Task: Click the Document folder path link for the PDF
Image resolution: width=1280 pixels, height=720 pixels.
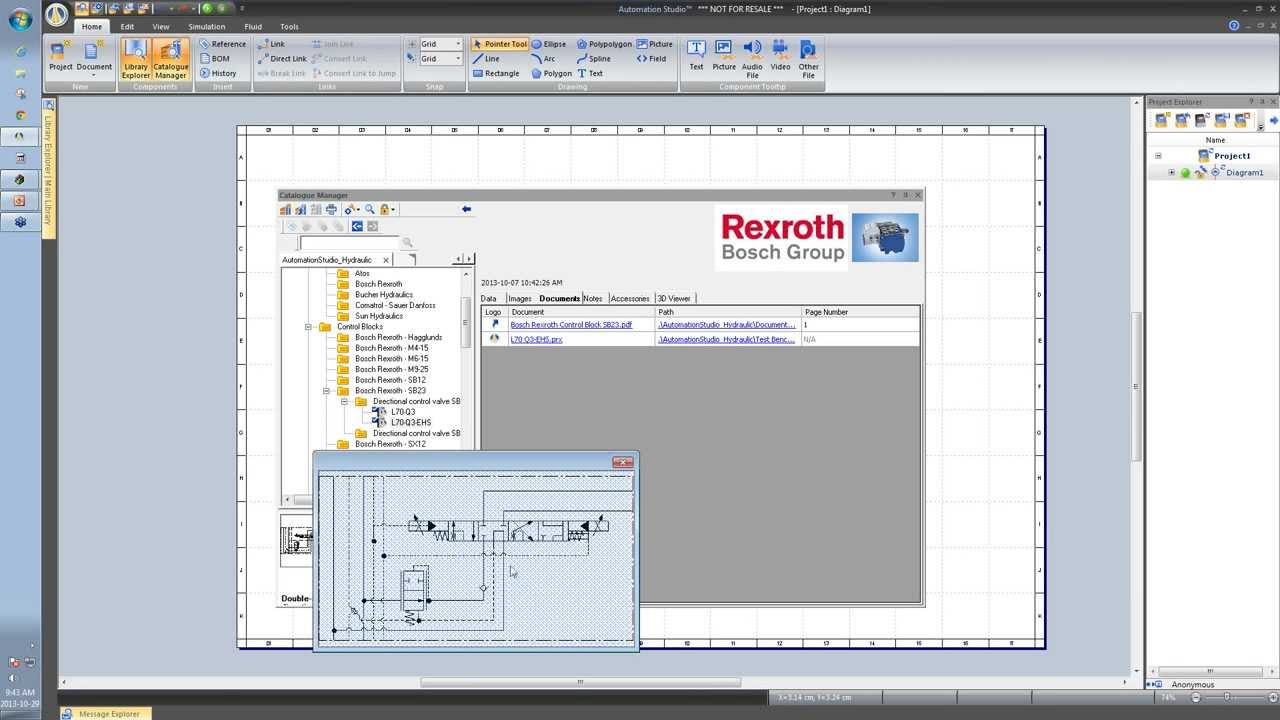Action: point(727,325)
